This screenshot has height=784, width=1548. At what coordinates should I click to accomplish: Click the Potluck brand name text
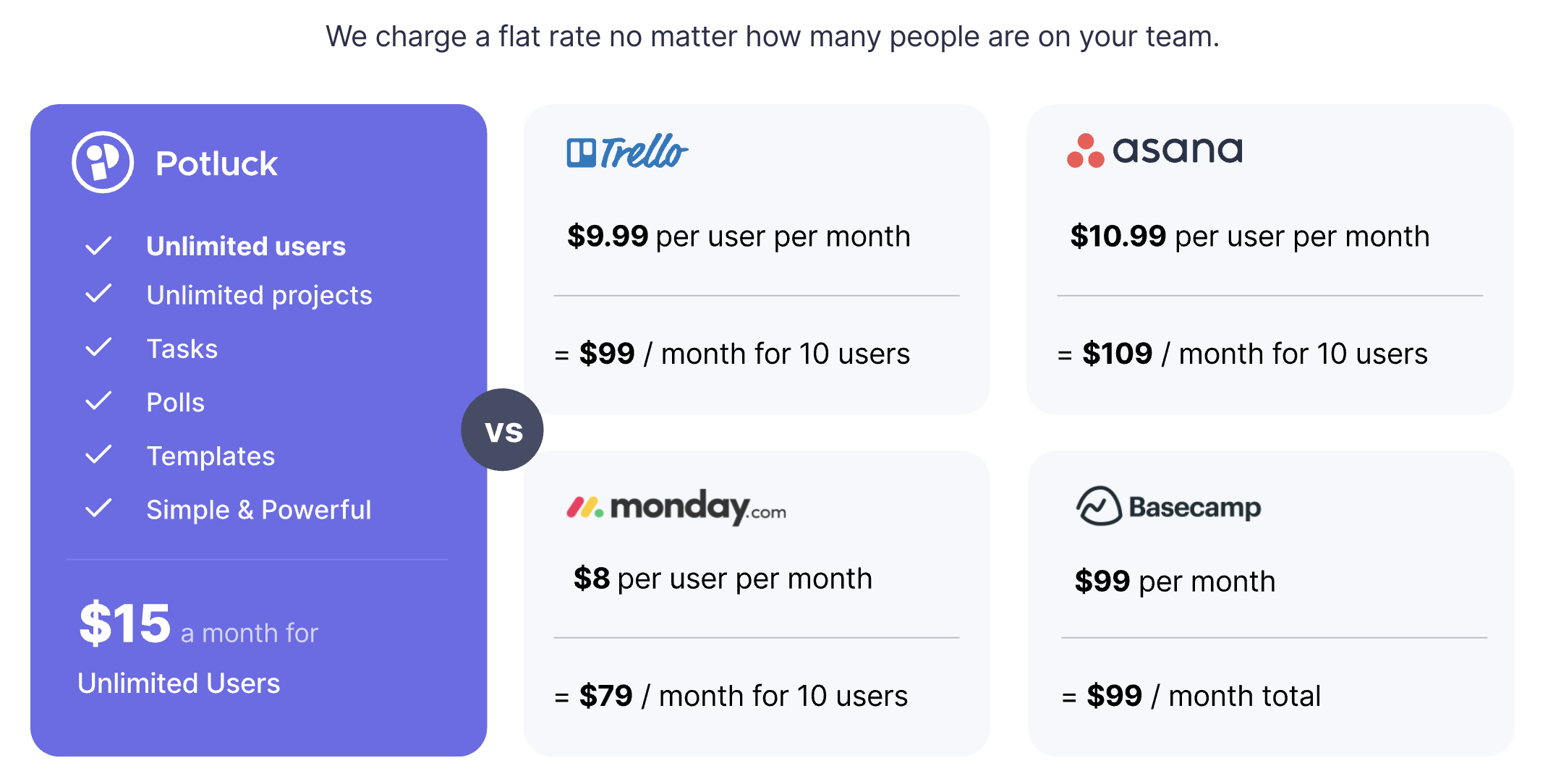[x=216, y=163]
